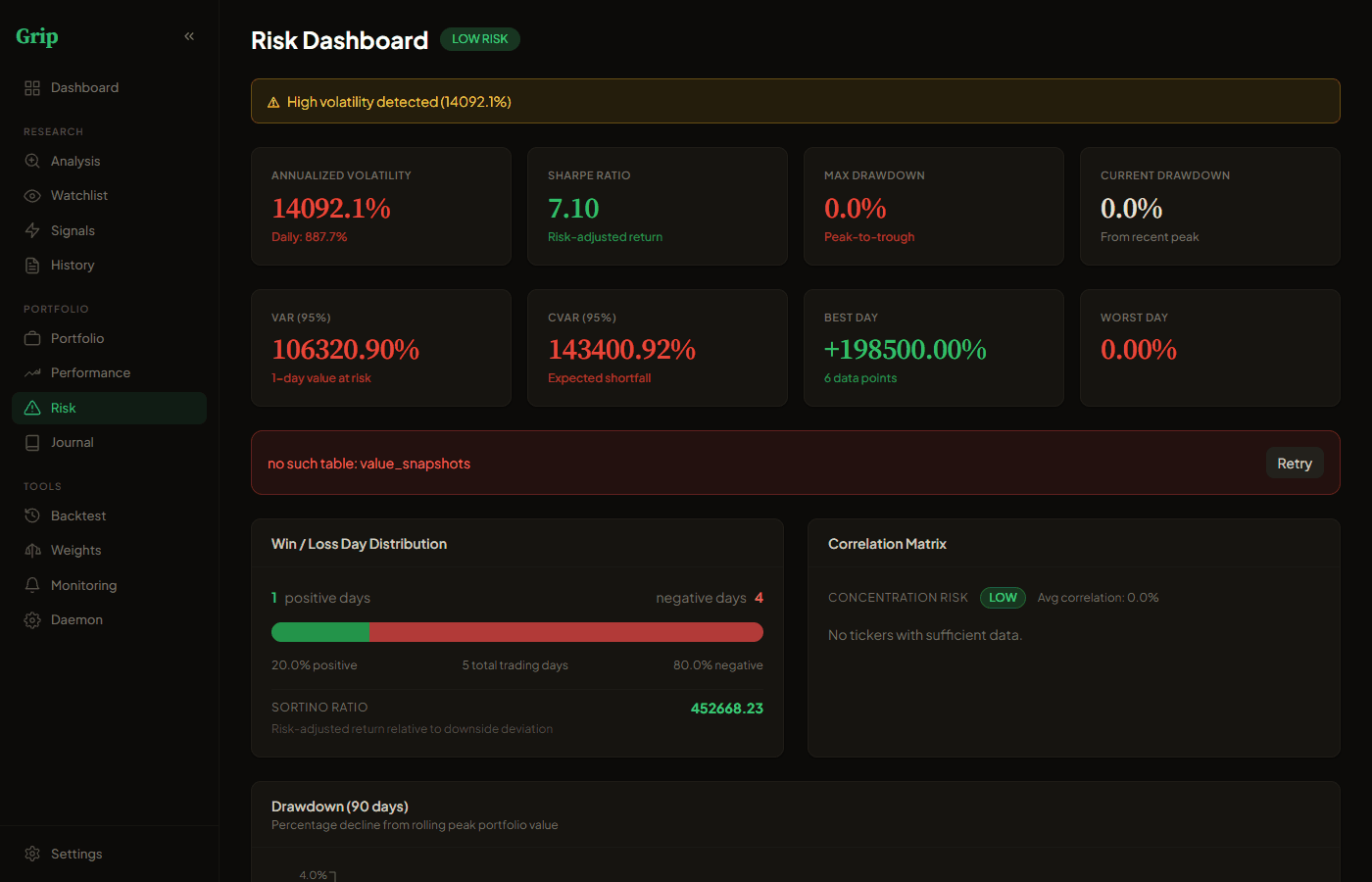Click the Weights scale icon
This screenshot has width=1372, height=882.
(x=32, y=551)
